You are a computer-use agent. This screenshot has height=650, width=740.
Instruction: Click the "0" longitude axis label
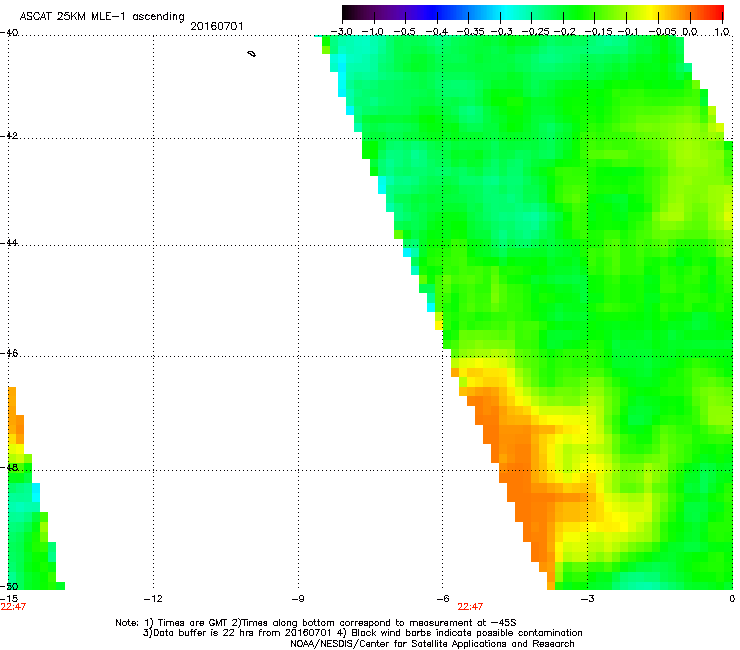pos(732,599)
